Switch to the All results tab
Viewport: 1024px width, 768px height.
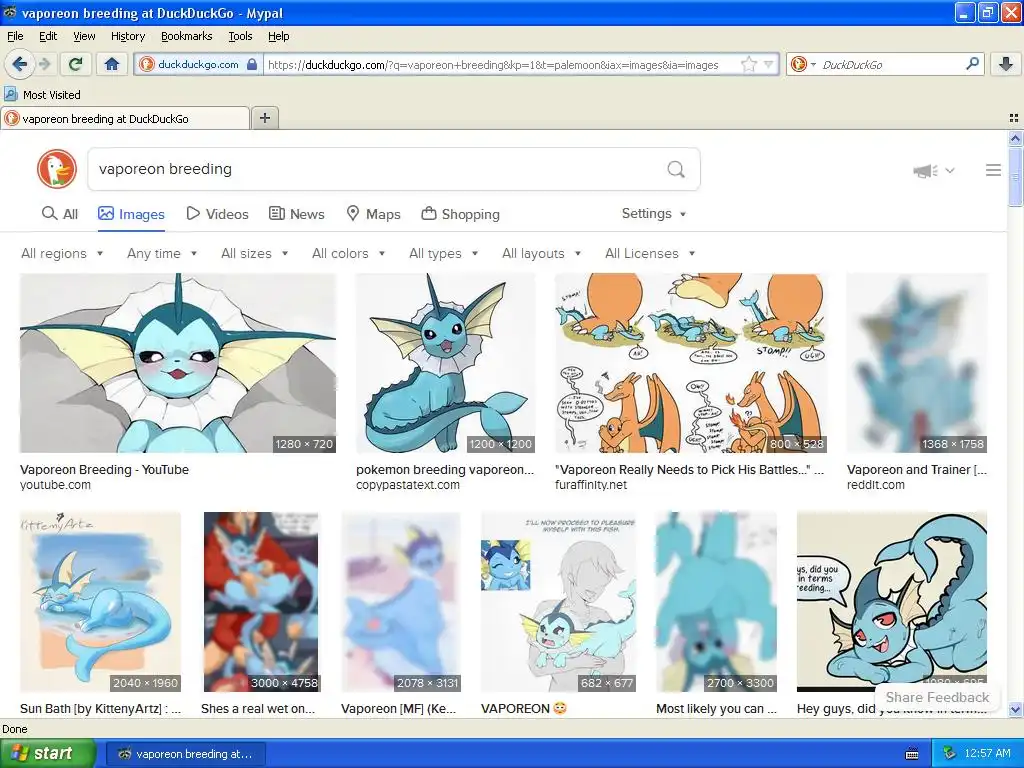point(59,214)
